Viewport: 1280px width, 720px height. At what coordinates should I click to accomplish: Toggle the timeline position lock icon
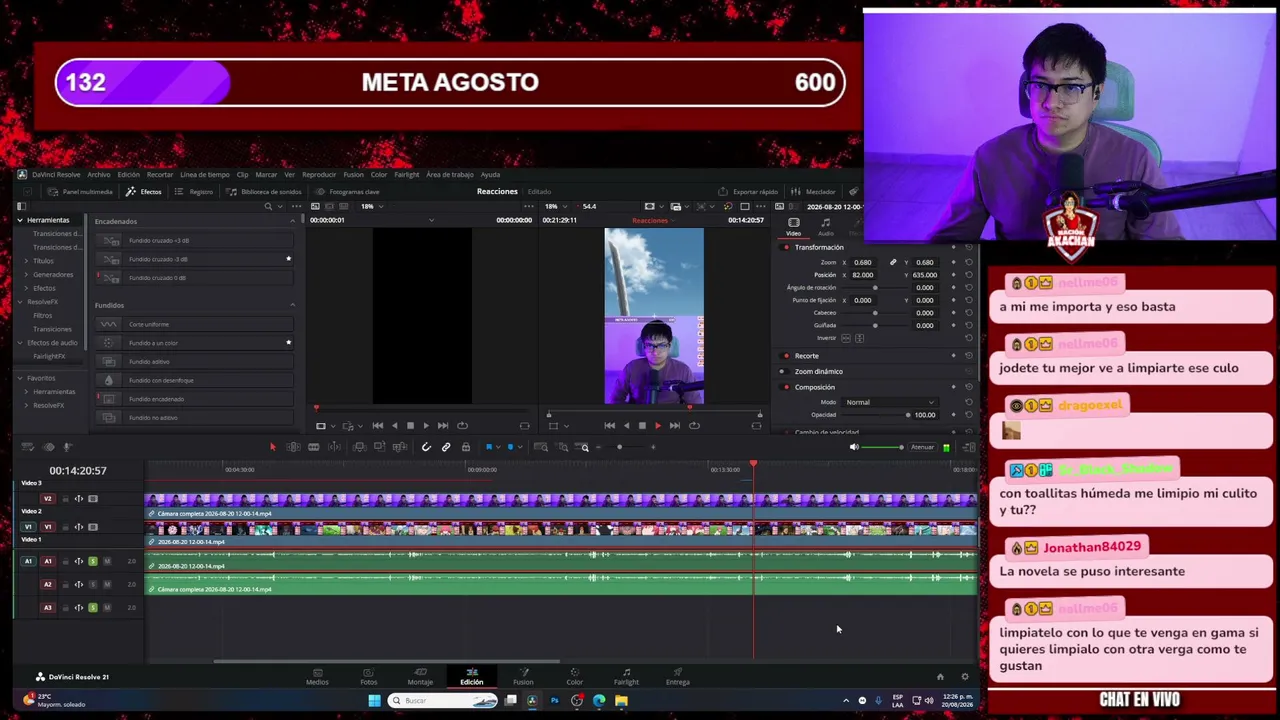pos(466,447)
